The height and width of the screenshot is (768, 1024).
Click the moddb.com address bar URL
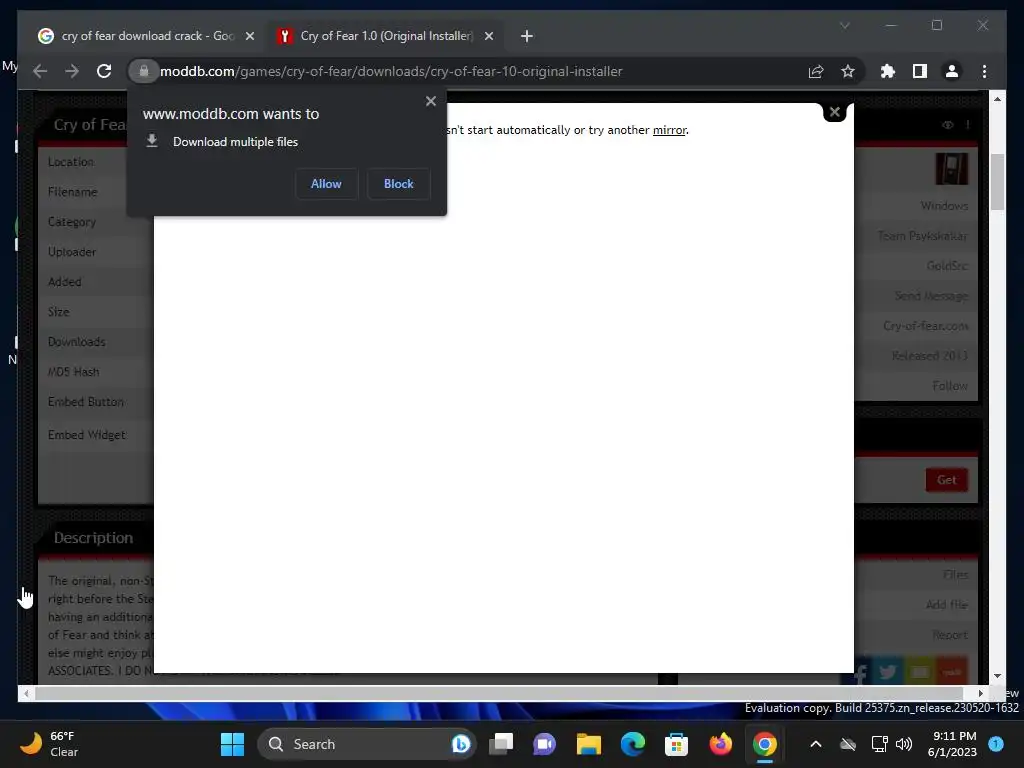coord(391,71)
